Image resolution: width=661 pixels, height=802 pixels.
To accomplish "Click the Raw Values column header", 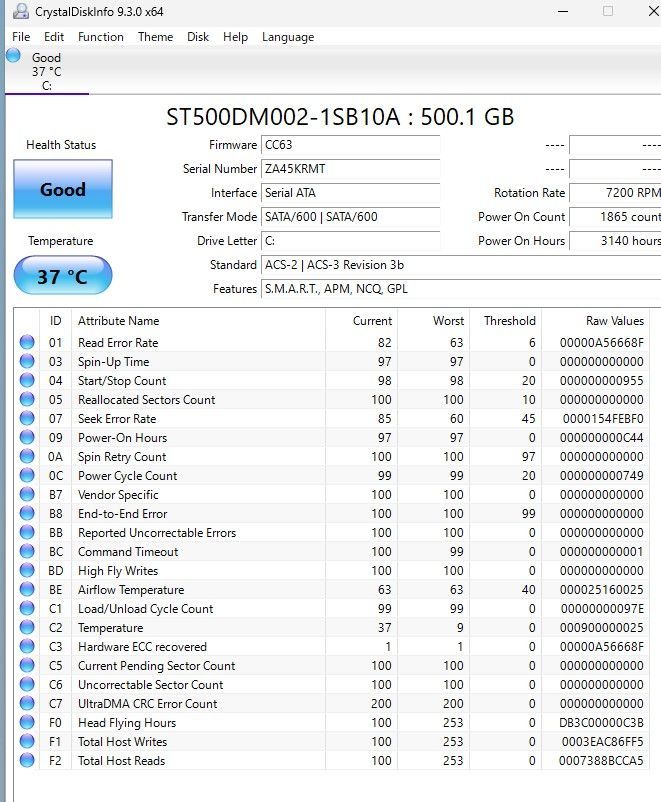I will 614,321.
